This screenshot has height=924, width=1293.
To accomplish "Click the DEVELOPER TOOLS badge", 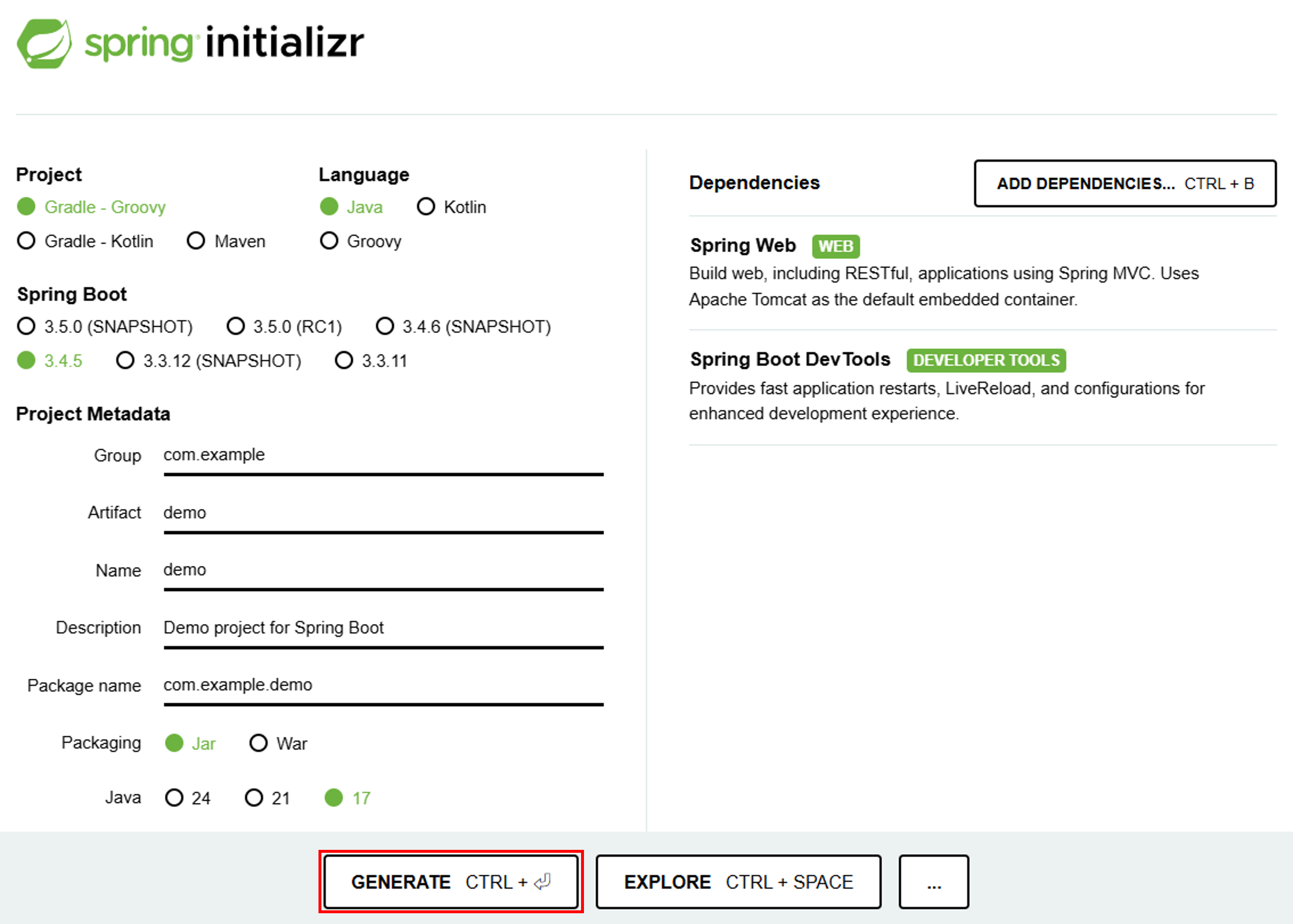I will (985, 359).
